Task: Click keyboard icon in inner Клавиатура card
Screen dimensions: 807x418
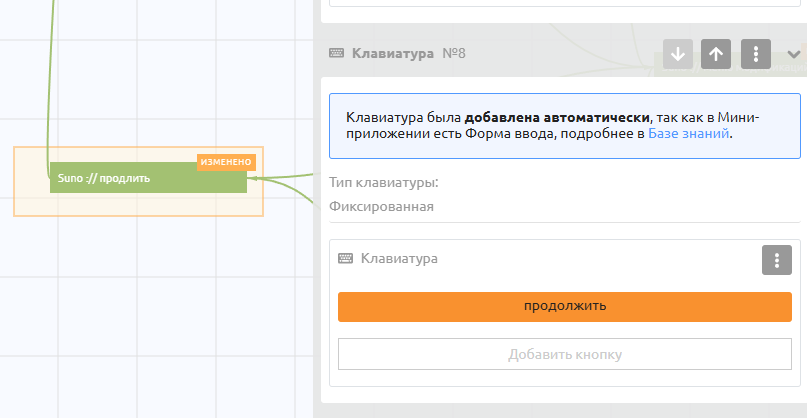Action: click(x=346, y=259)
